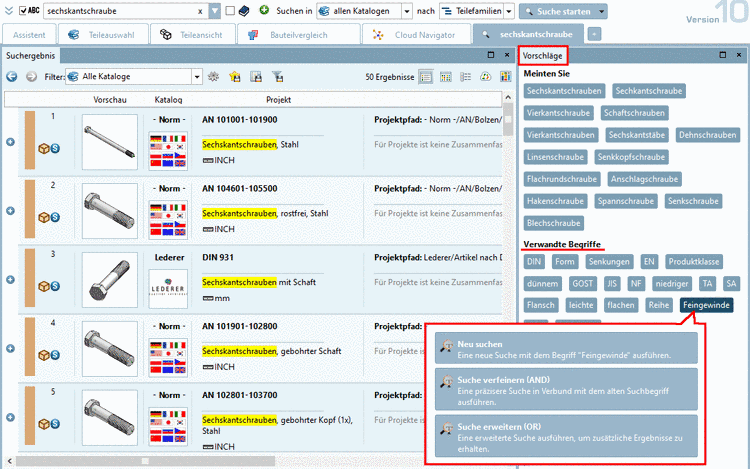Collapse the search bar with double chevron

tap(8, 11)
